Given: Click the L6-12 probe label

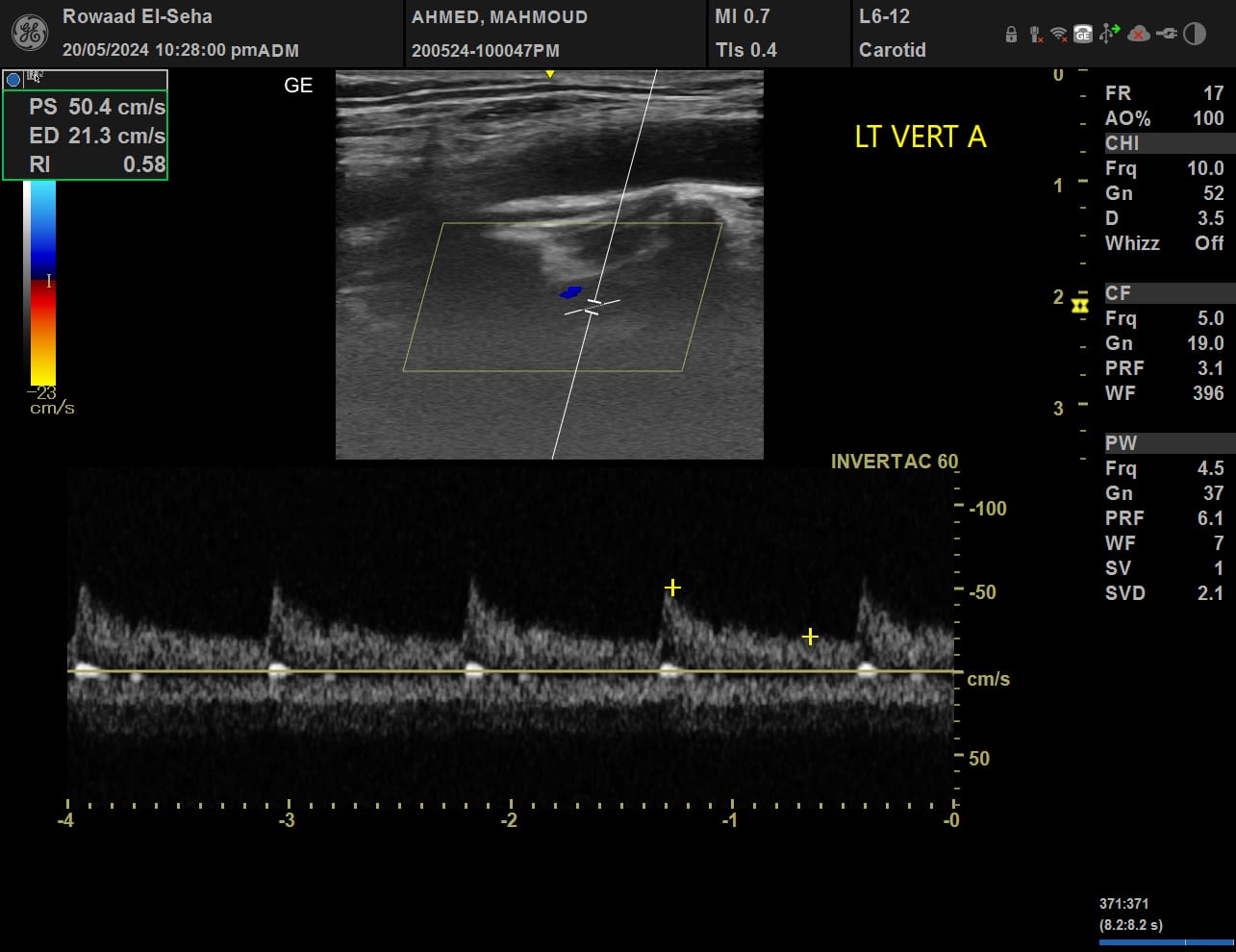Looking at the screenshot, I should pos(885,16).
